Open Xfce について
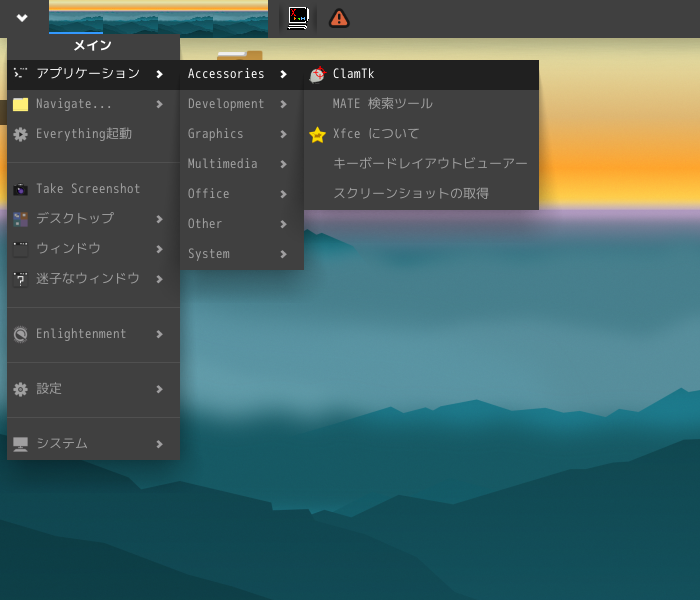The height and width of the screenshot is (600, 700). pos(421,134)
